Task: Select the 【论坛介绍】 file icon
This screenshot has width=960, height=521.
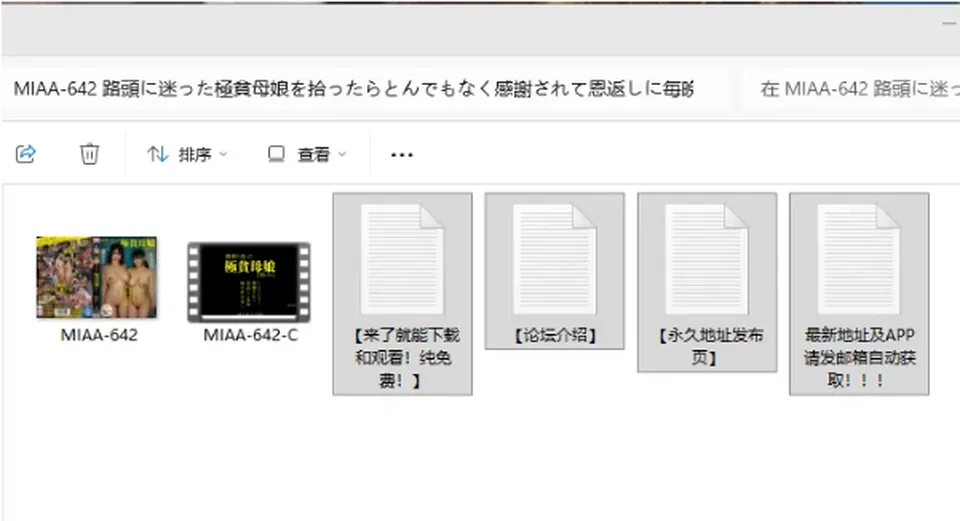Action: point(554,259)
